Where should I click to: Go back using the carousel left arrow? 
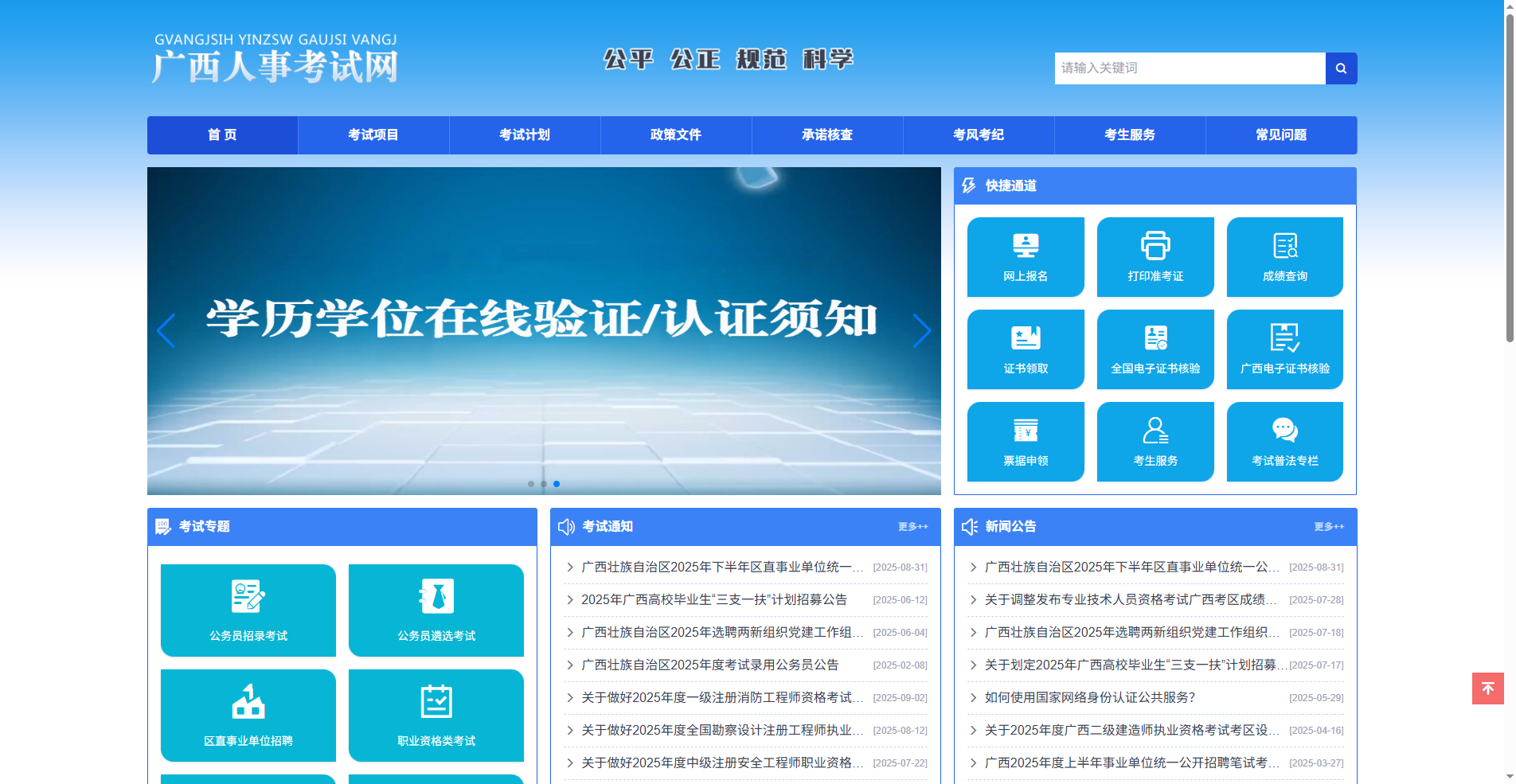pos(166,330)
